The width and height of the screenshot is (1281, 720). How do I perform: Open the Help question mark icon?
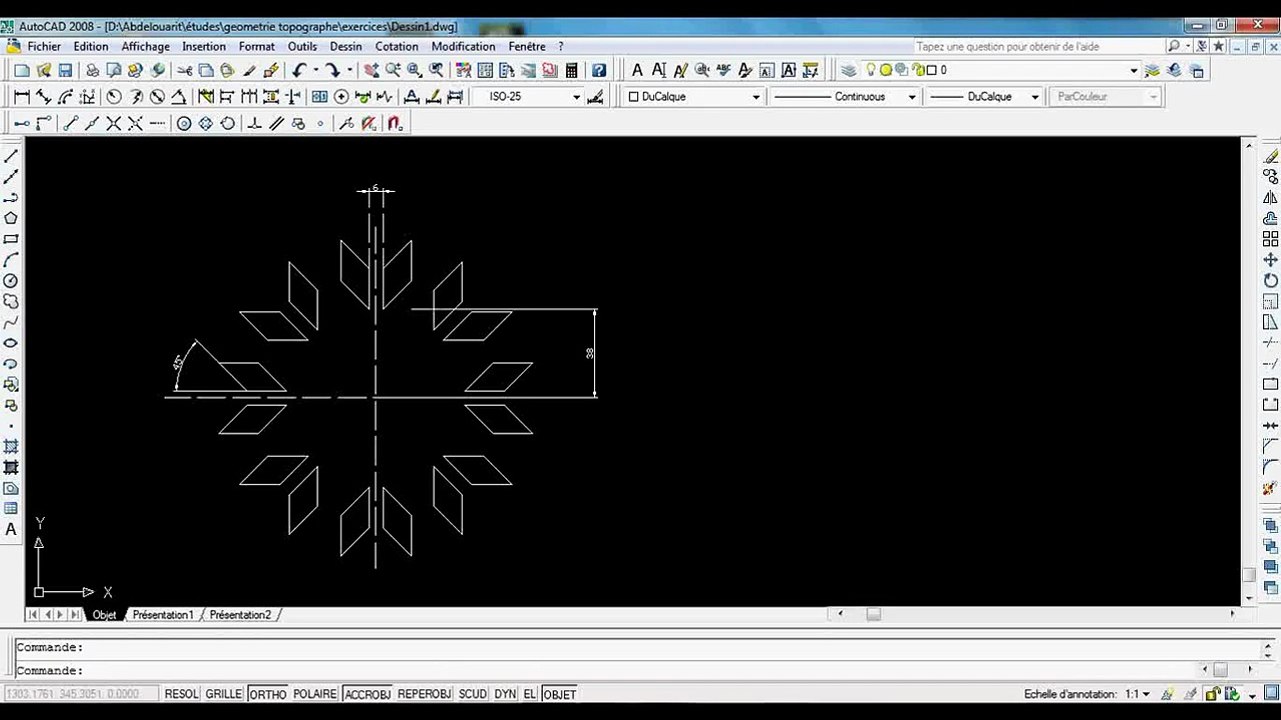599,70
